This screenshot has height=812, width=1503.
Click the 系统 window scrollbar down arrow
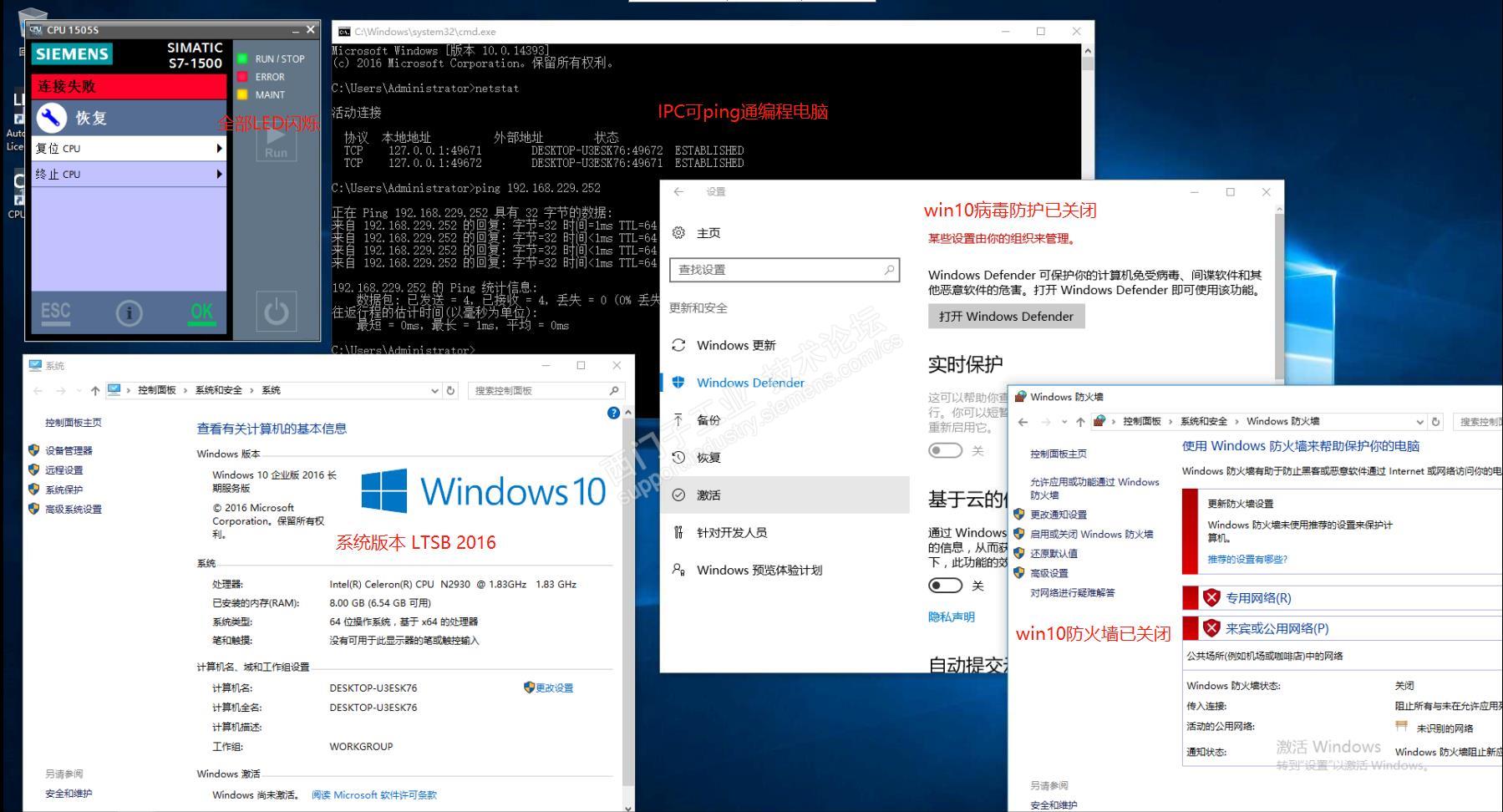(628, 807)
